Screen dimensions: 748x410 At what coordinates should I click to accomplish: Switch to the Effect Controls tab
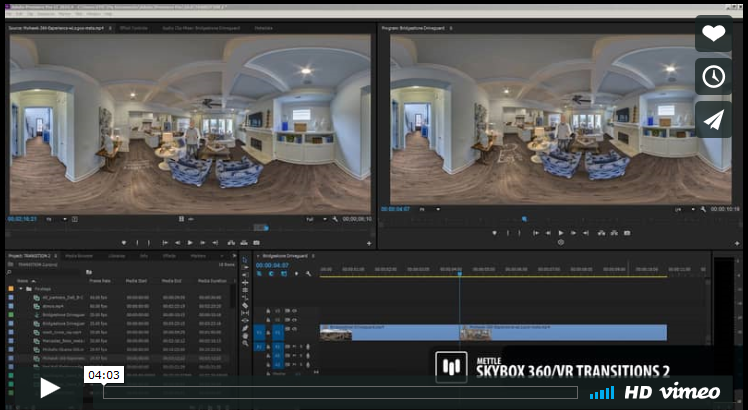(133, 28)
